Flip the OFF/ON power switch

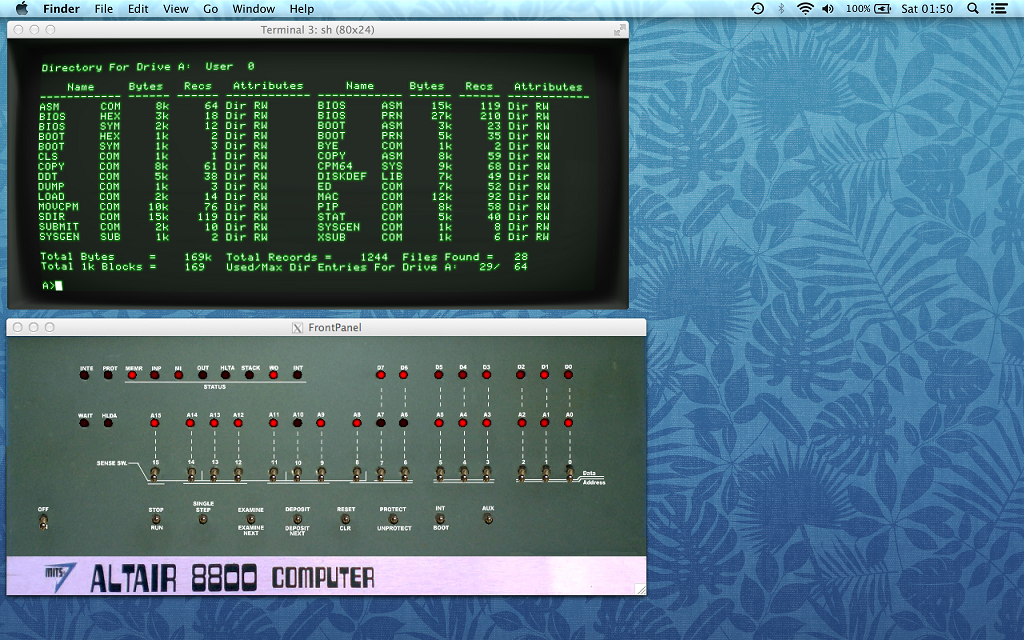[43, 521]
